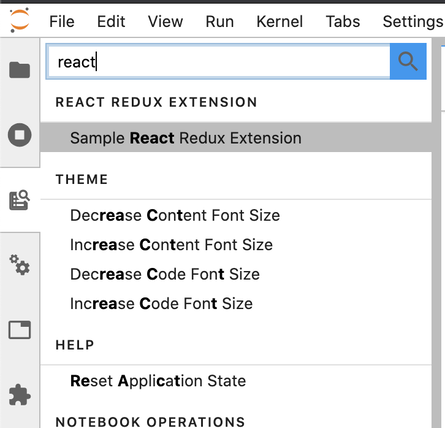
Task: Open the File menu
Action: [62, 22]
